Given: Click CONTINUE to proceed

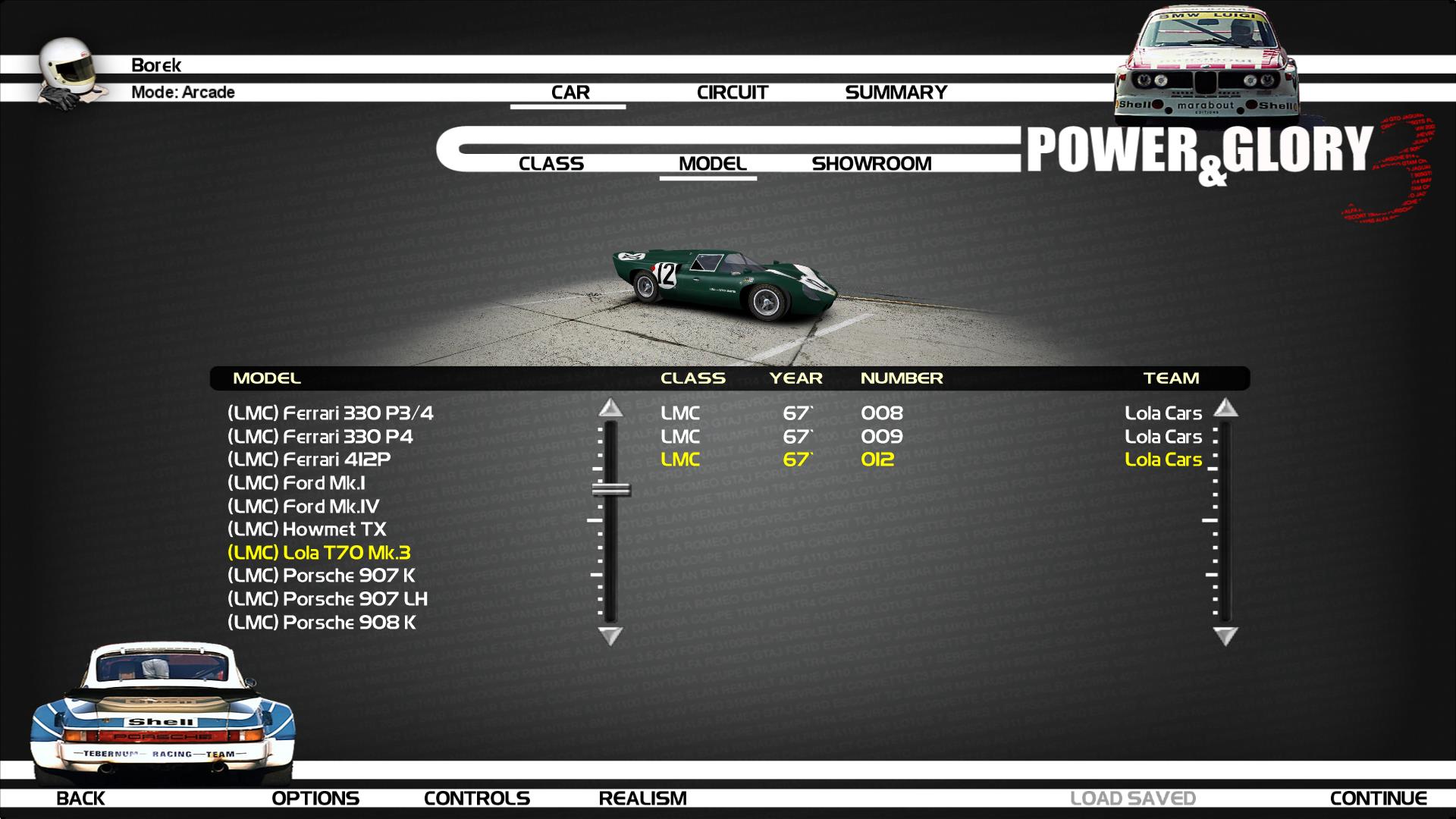Looking at the screenshot, I should (1379, 799).
